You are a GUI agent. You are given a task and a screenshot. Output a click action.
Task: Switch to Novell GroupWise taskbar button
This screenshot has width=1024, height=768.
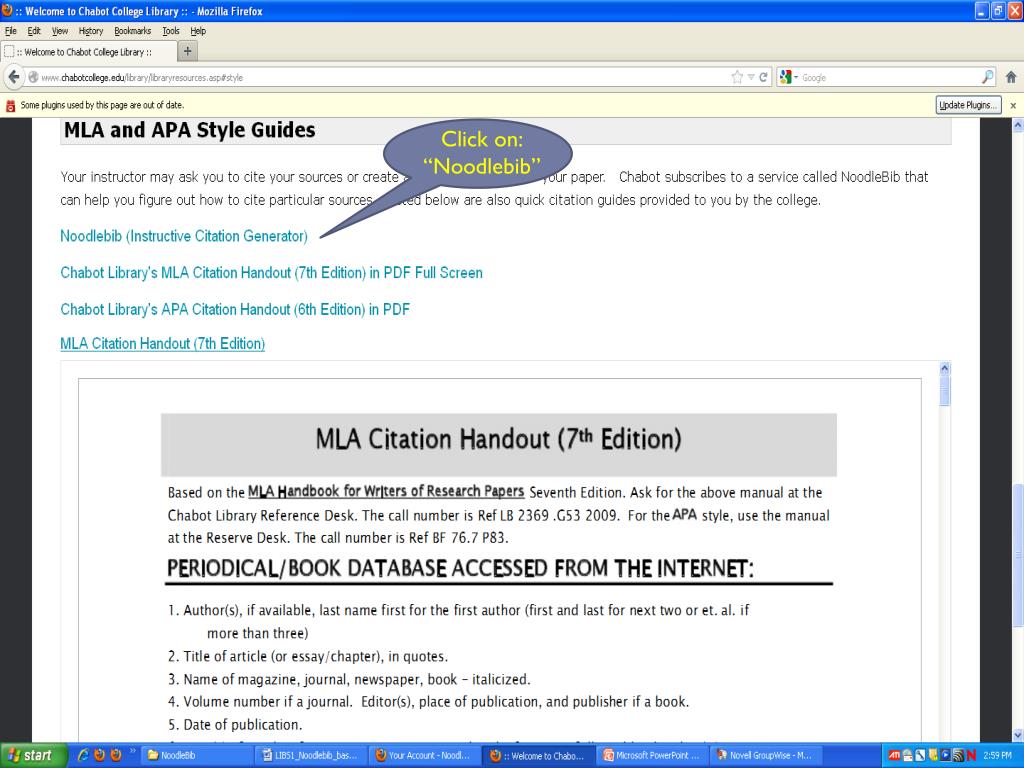click(x=767, y=756)
